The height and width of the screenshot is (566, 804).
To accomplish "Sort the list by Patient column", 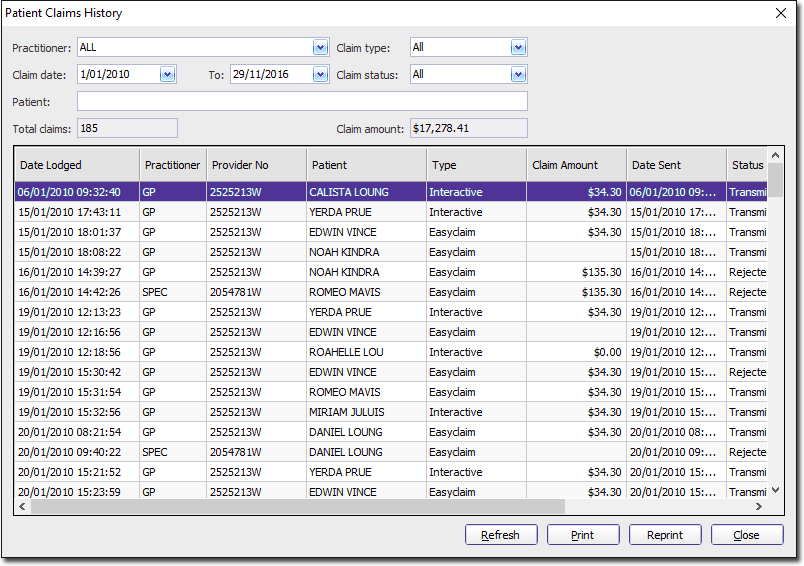I will coord(365,165).
